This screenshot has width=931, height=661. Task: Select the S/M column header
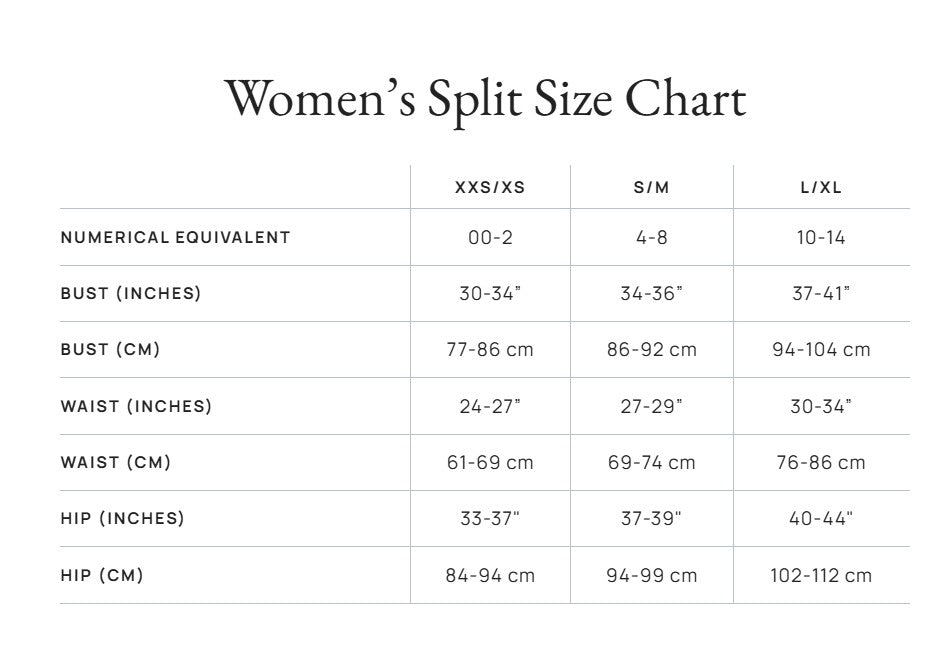(x=652, y=188)
